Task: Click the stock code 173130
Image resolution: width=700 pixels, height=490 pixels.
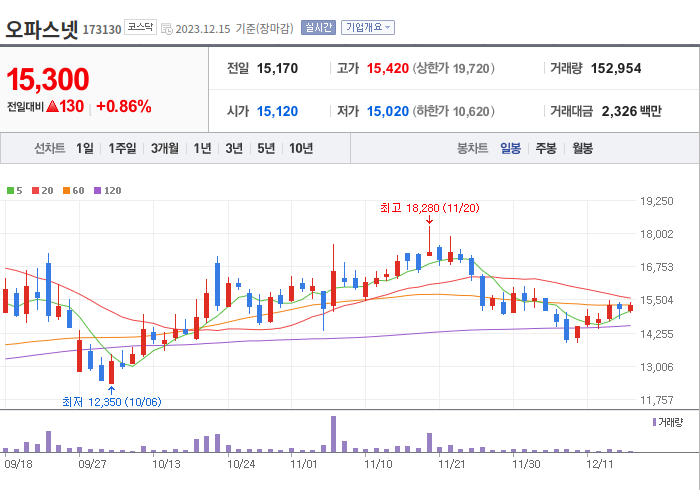Action: tap(102, 29)
